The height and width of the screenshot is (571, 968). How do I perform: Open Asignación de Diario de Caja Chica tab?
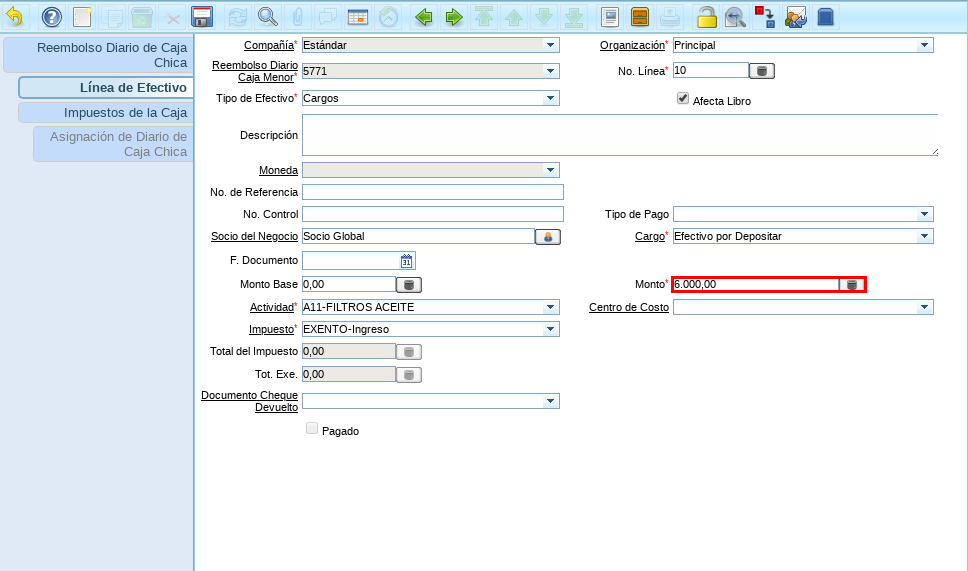(x=114, y=144)
